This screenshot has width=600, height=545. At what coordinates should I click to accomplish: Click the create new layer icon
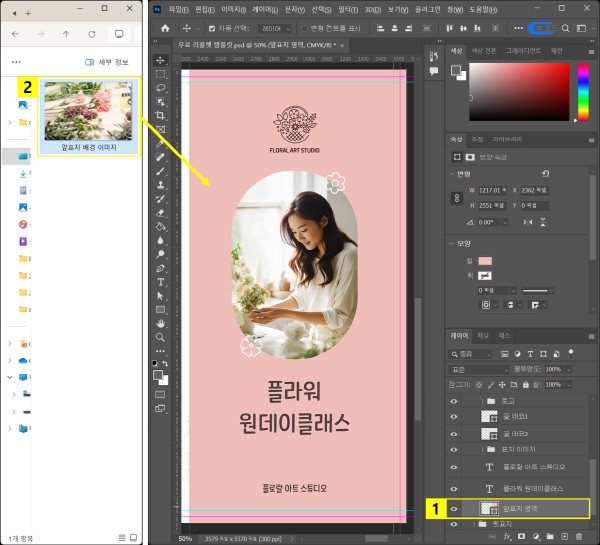(564, 537)
